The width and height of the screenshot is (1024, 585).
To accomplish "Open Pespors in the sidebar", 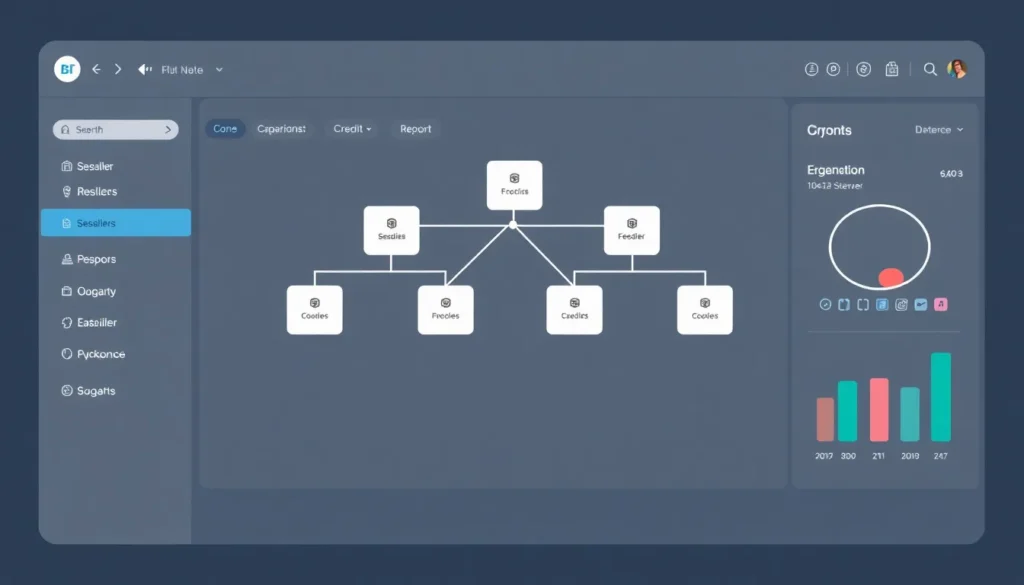I will 96,259.
